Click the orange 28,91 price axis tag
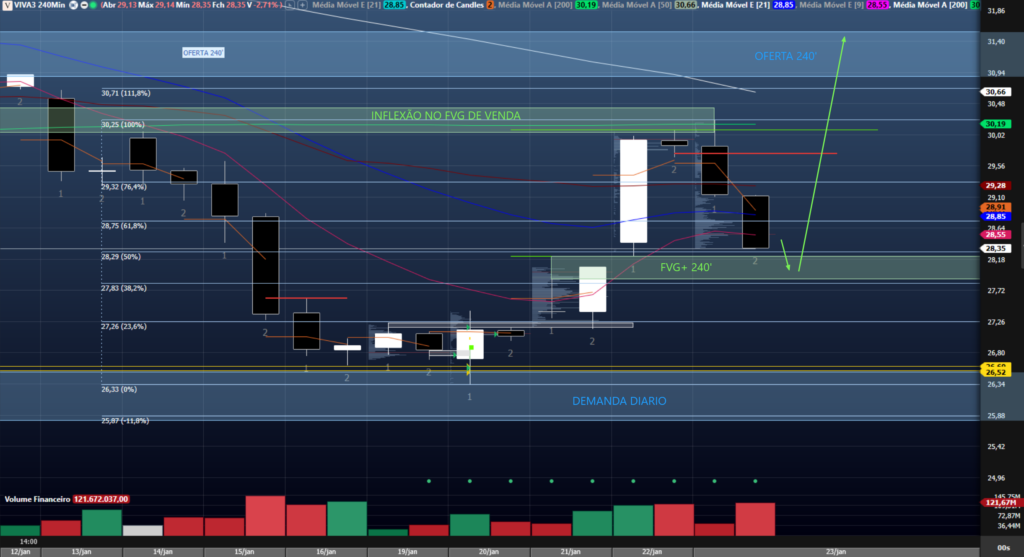This screenshot has height=557, width=1024. 994,206
